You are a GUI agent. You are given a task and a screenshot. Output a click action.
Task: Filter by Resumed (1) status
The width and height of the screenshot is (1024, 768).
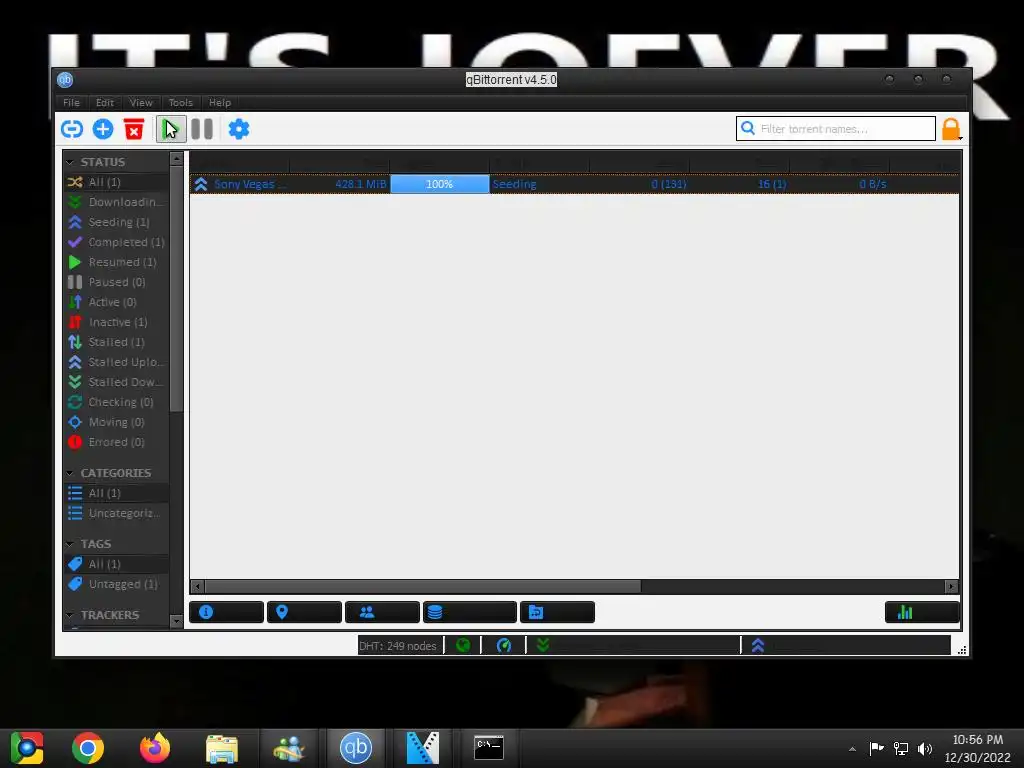[116, 262]
